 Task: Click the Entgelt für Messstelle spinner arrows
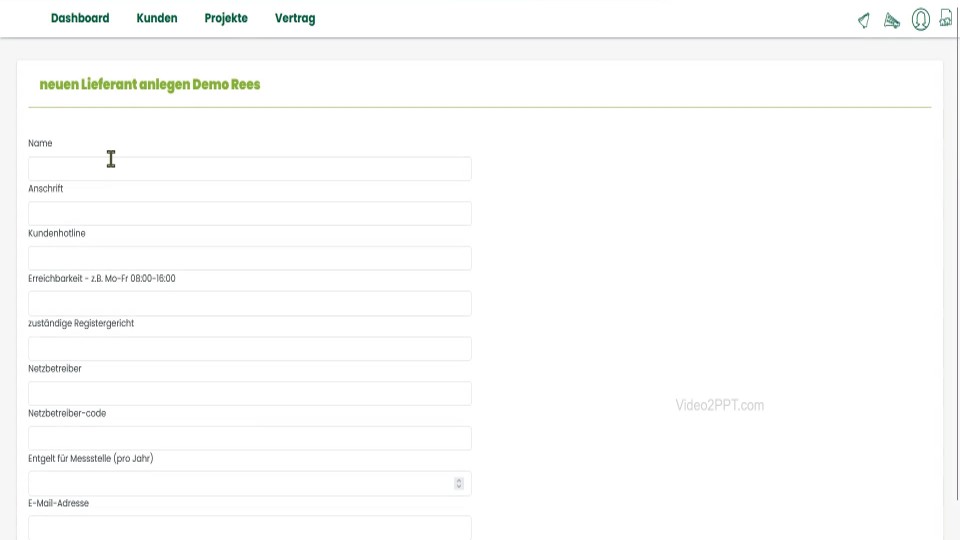(x=459, y=484)
